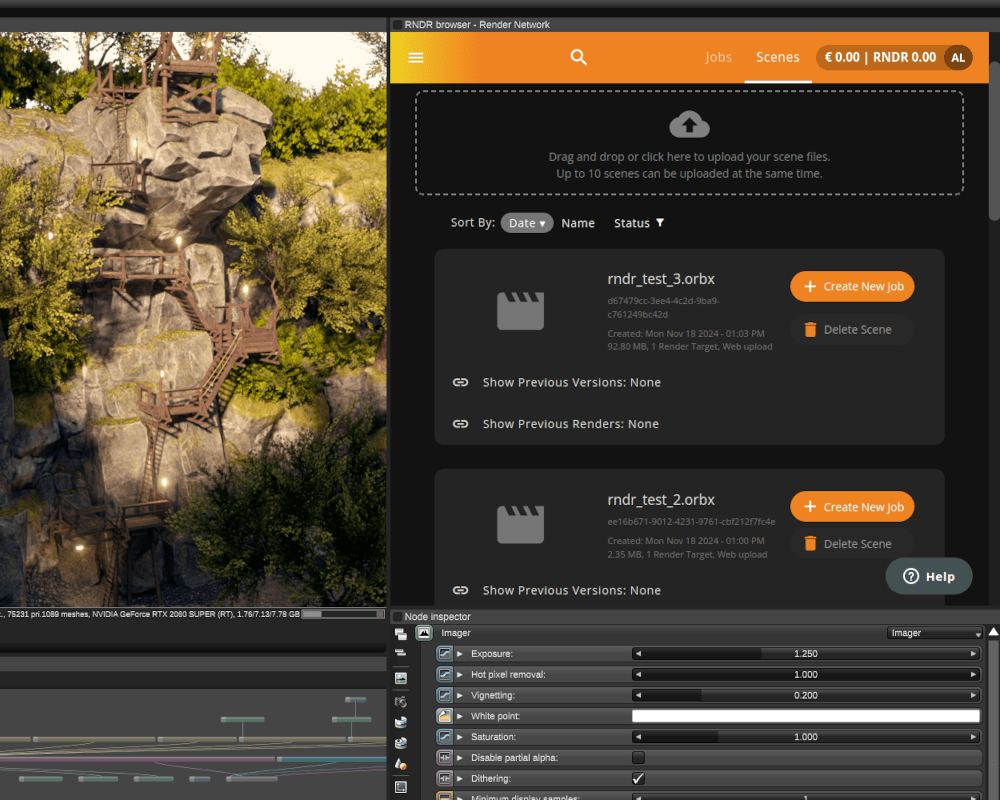Click clapperboard thumbnail of rndr_test_3.orbx

[520, 311]
